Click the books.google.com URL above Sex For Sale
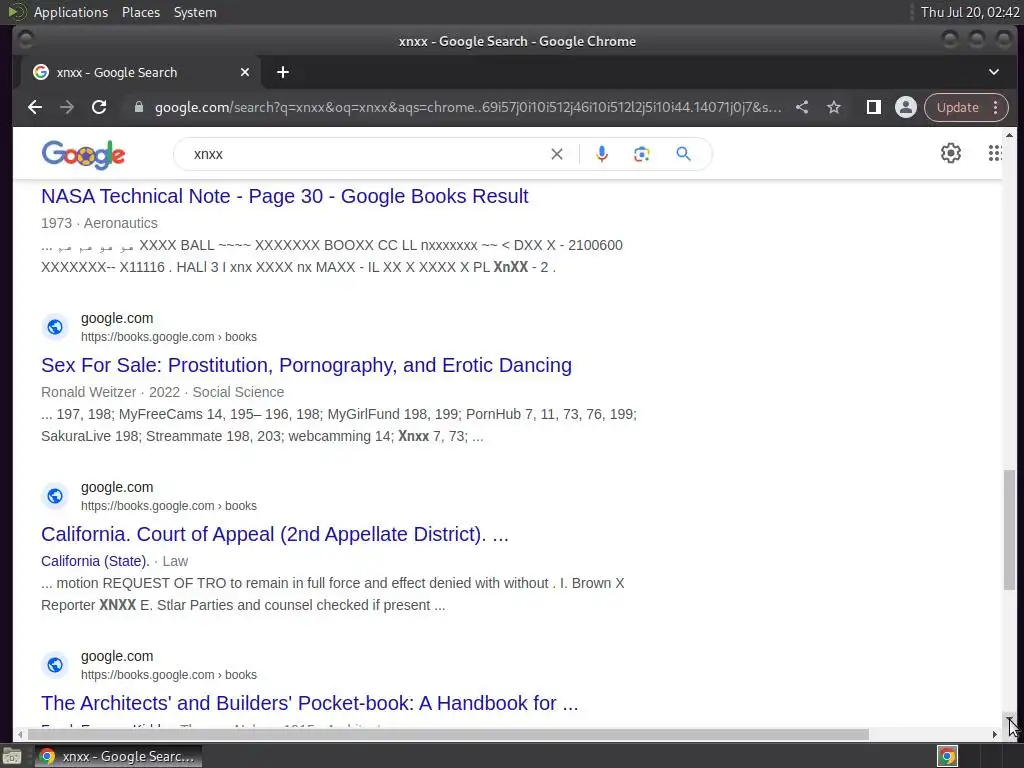 click(x=168, y=337)
